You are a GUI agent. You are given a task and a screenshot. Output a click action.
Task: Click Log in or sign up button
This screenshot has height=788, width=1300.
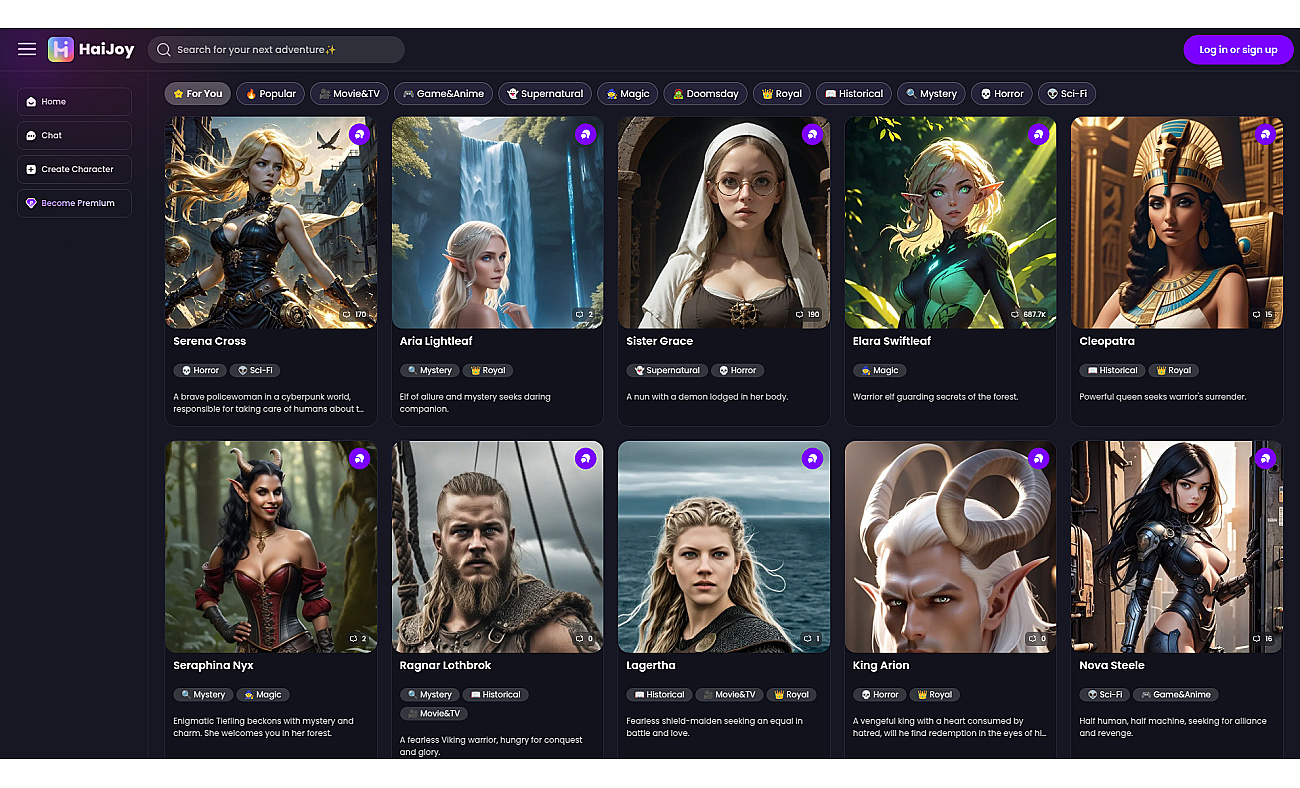[x=1238, y=49]
